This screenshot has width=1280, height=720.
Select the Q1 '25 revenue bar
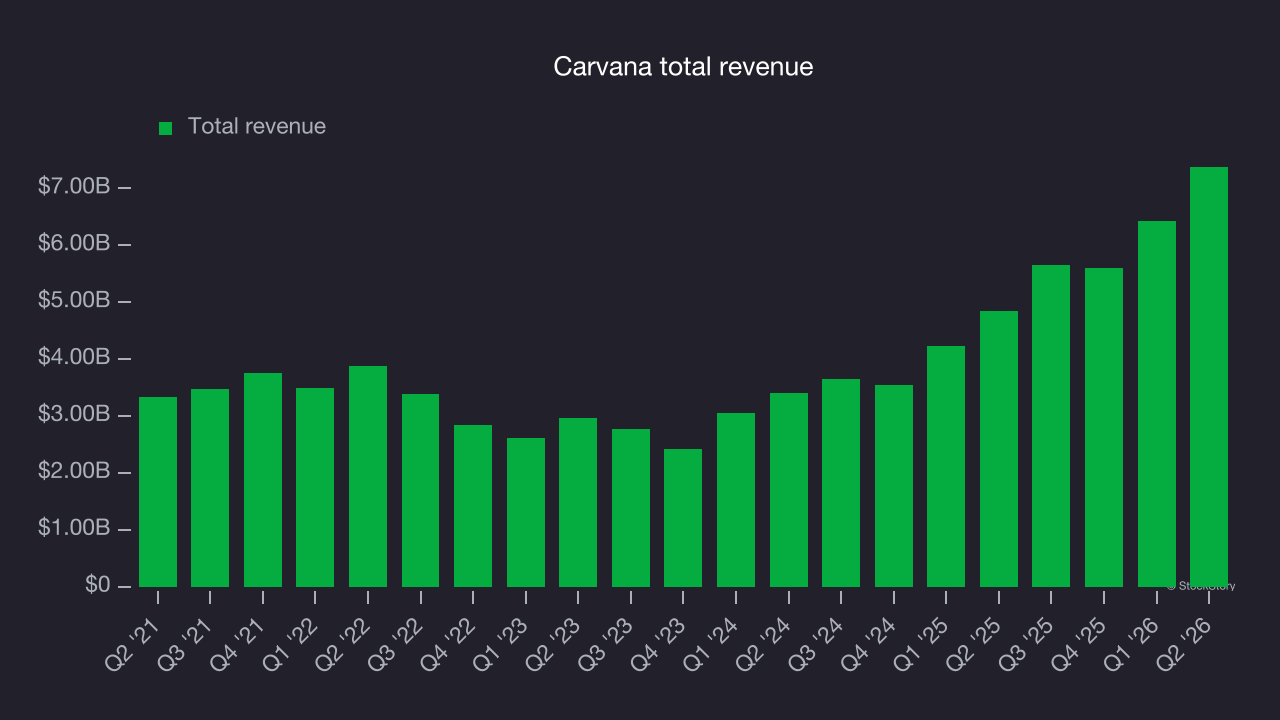tap(946, 466)
